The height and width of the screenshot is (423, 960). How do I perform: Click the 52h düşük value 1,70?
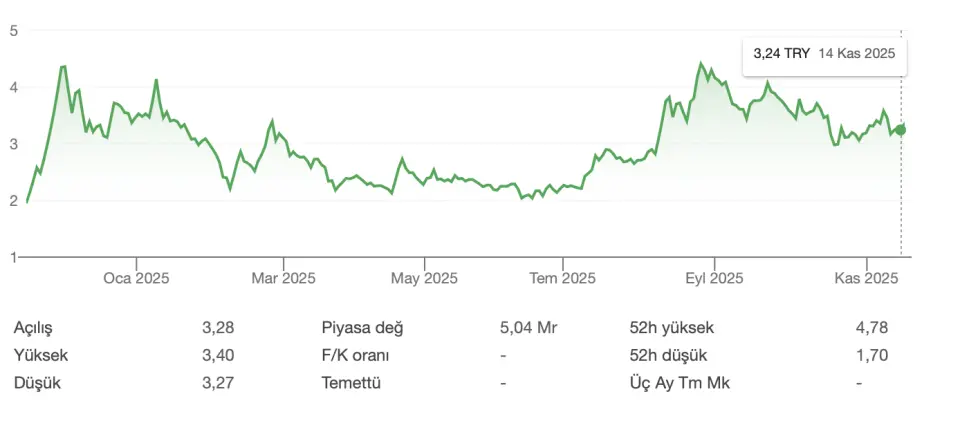pyautogui.click(x=872, y=355)
